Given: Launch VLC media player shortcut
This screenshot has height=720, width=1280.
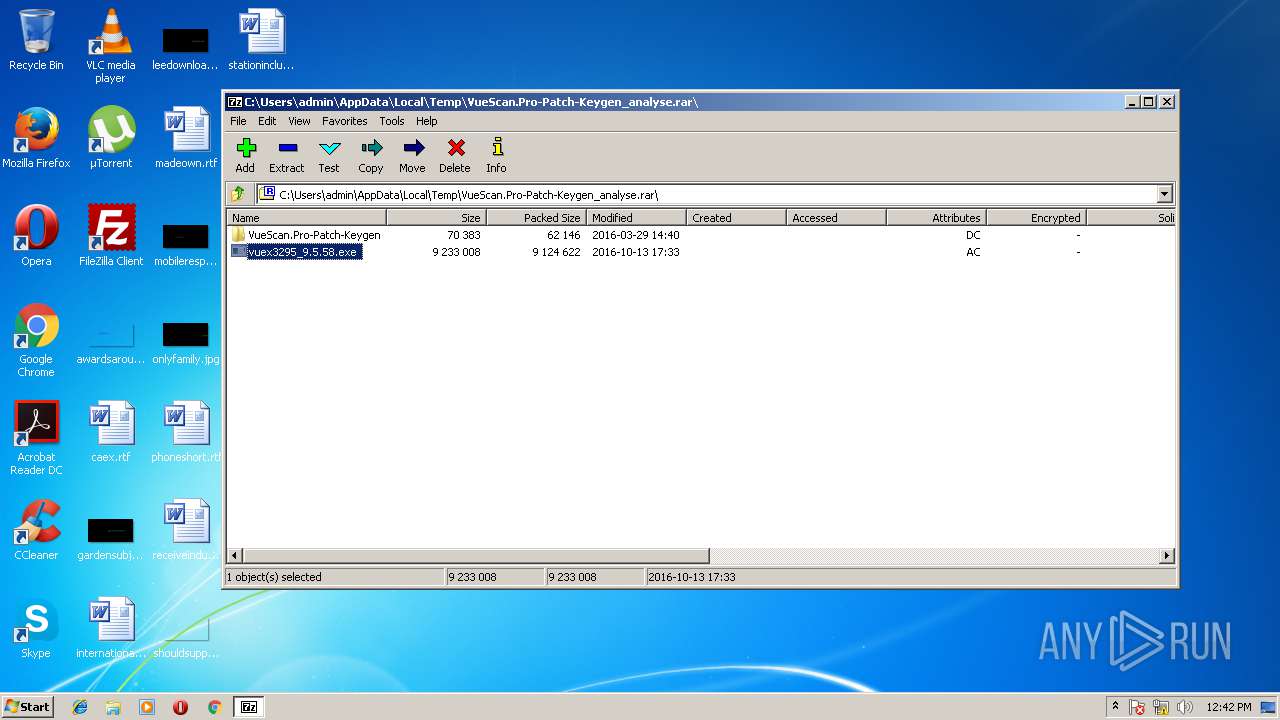Looking at the screenshot, I should 110,46.
